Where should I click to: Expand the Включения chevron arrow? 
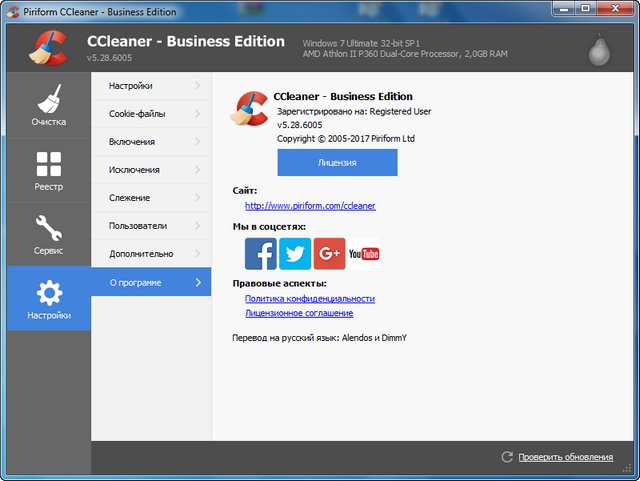[x=198, y=142]
